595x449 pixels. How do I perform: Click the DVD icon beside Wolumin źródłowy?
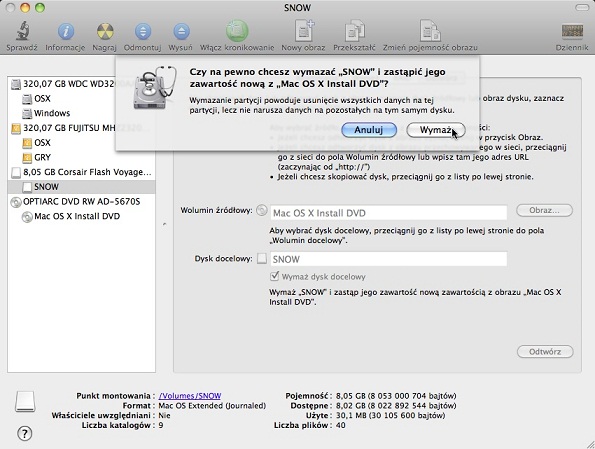(x=261, y=210)
